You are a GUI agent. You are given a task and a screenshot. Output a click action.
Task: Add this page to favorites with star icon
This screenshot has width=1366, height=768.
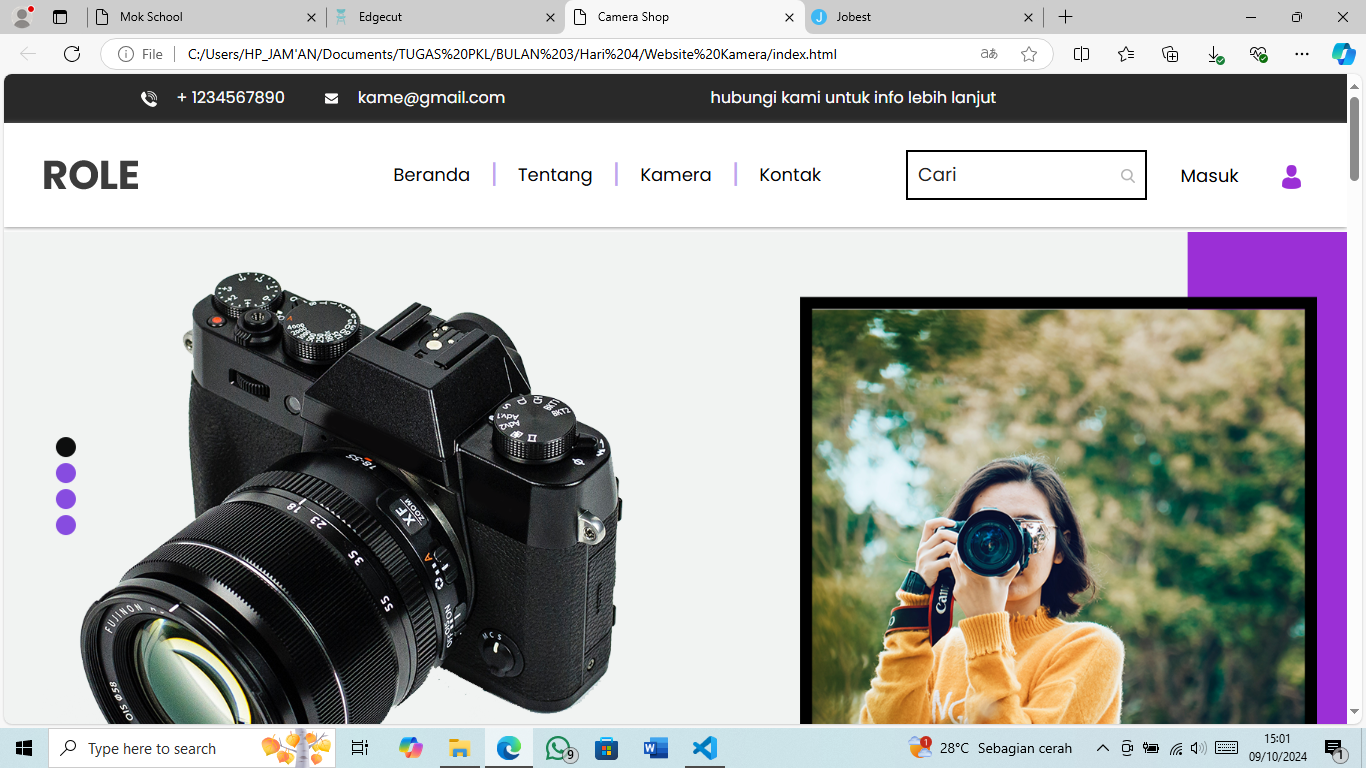click(x=1028, y=54)
